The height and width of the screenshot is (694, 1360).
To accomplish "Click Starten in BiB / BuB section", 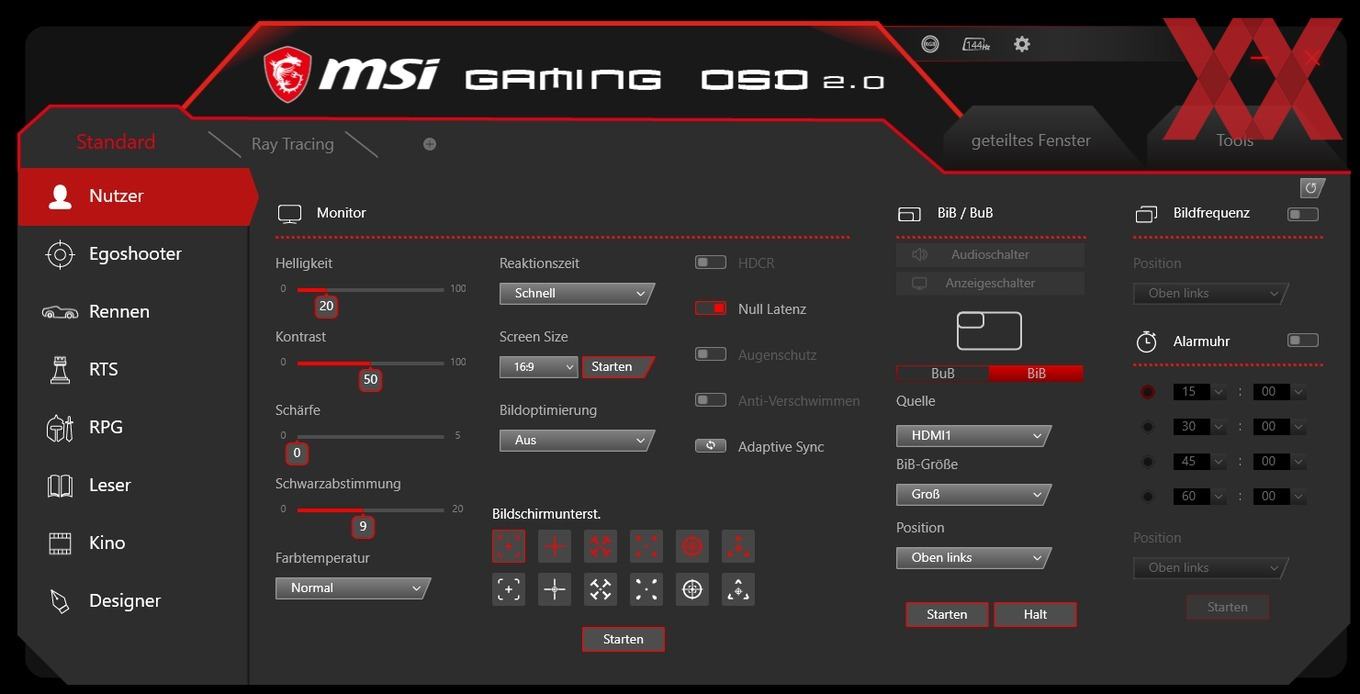I will (x=947, y=614).
